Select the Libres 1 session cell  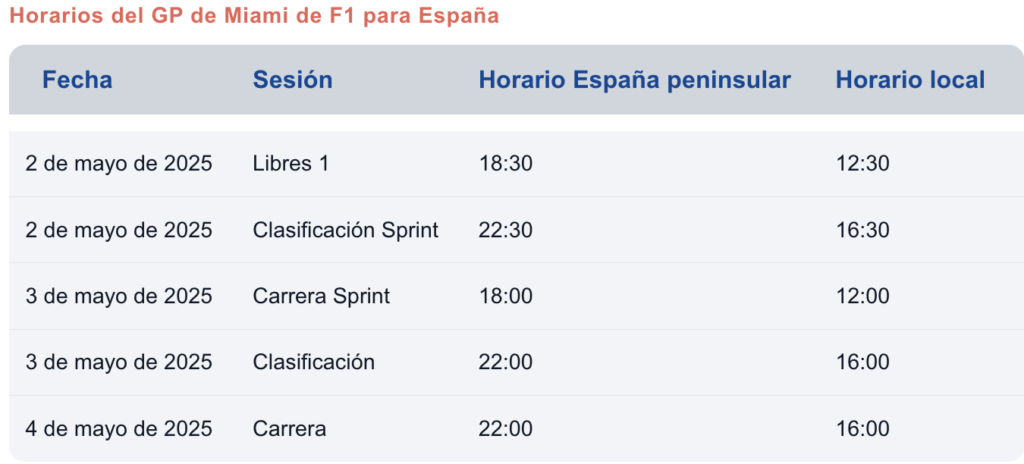tap(291, 163)
